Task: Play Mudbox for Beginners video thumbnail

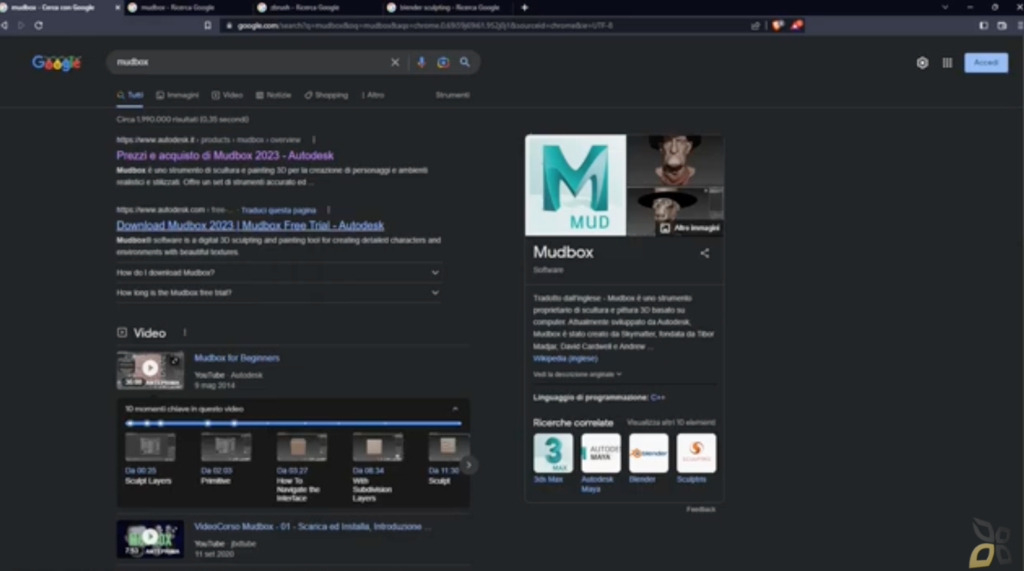Action: point(150,370)
